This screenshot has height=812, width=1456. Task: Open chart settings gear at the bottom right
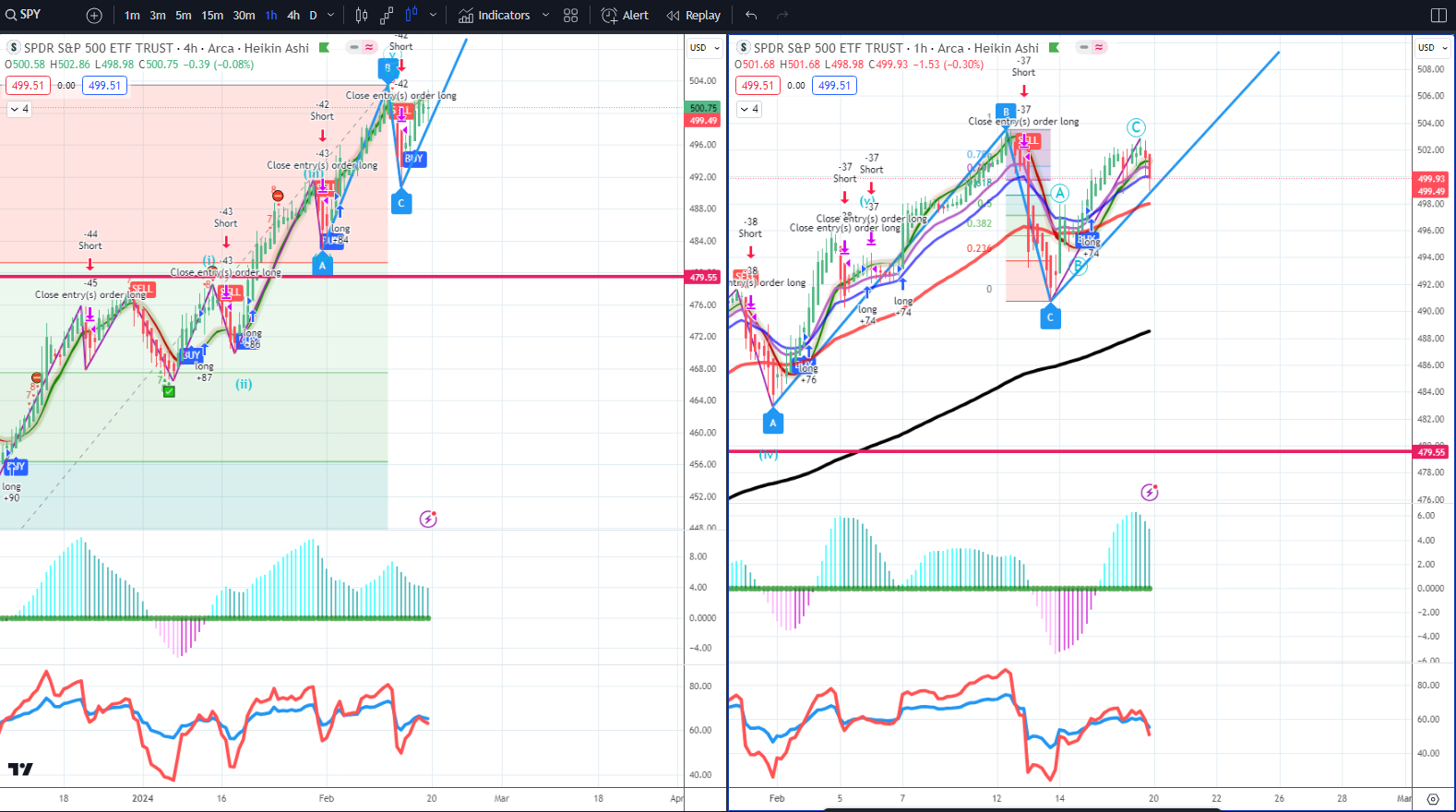point(1433,799)
